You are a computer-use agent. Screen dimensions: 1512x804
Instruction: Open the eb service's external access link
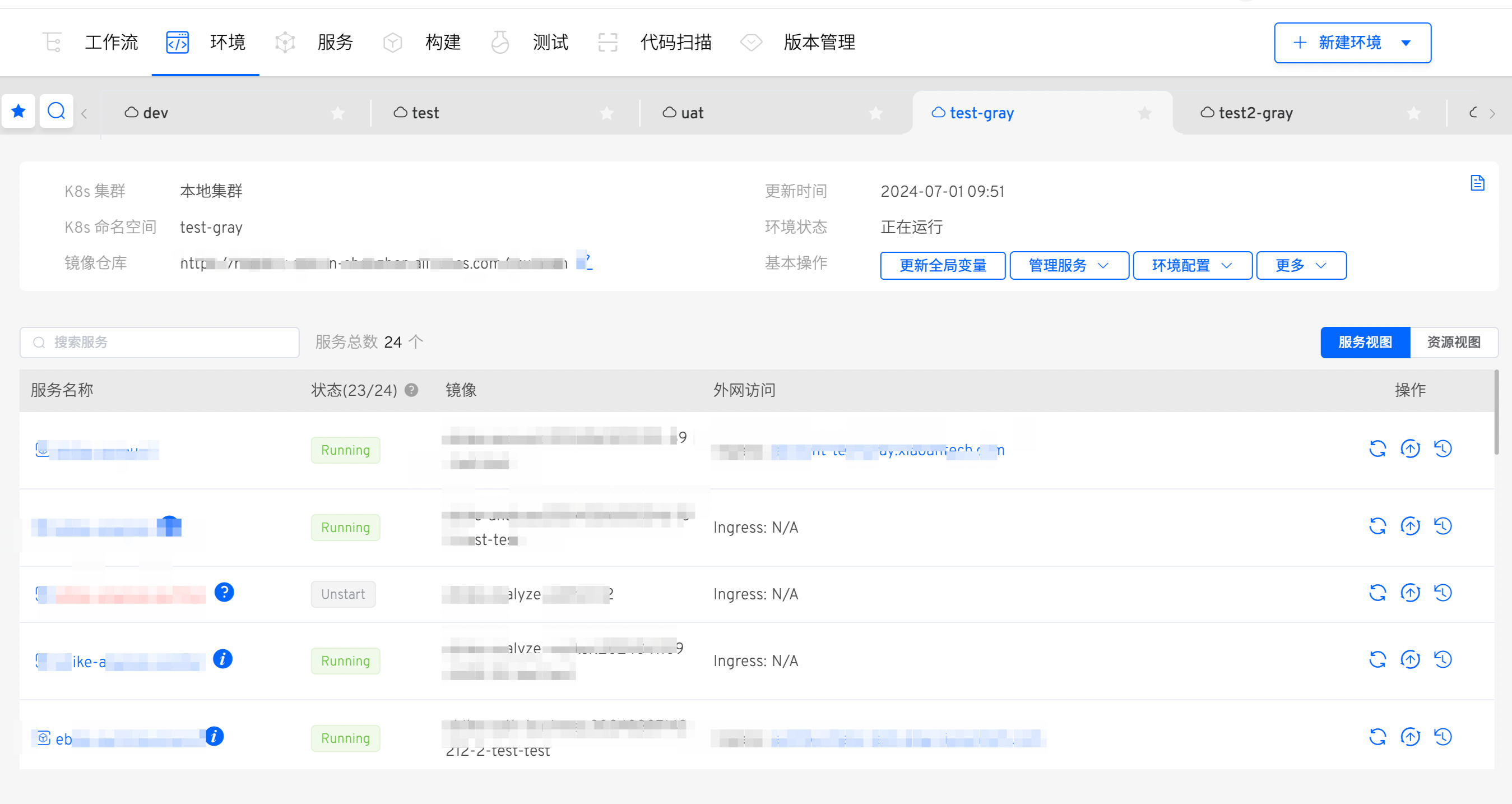(x=907, y=738)
